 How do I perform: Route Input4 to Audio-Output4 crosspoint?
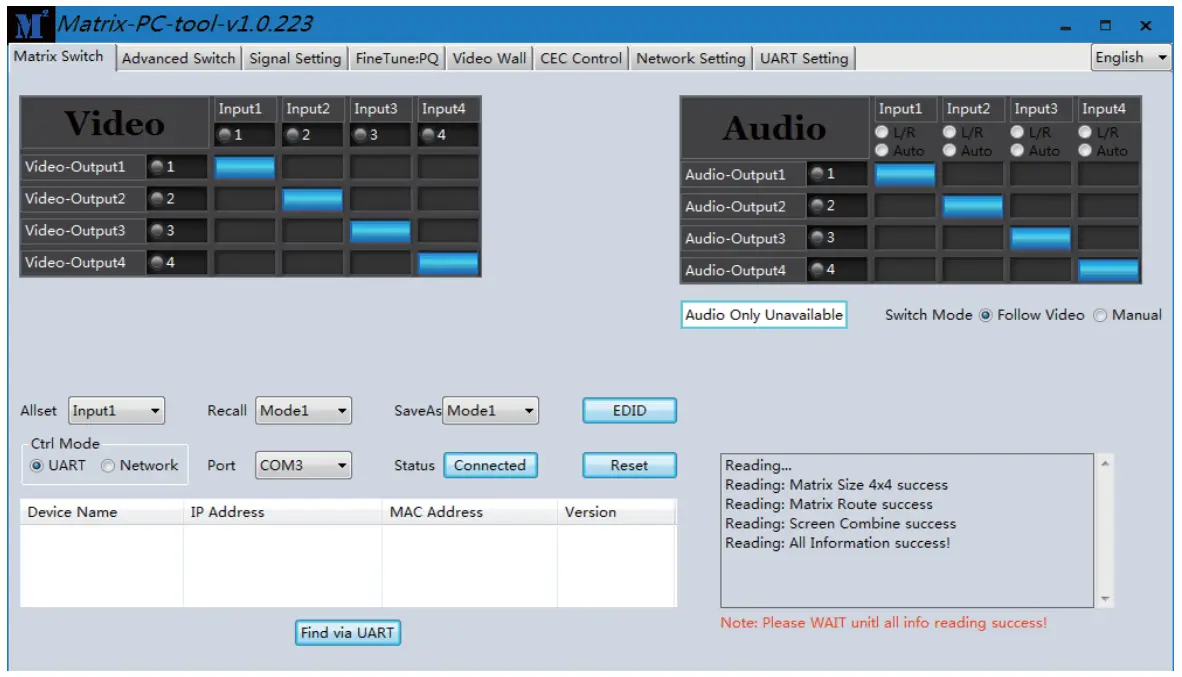[x=1107, y=269]
